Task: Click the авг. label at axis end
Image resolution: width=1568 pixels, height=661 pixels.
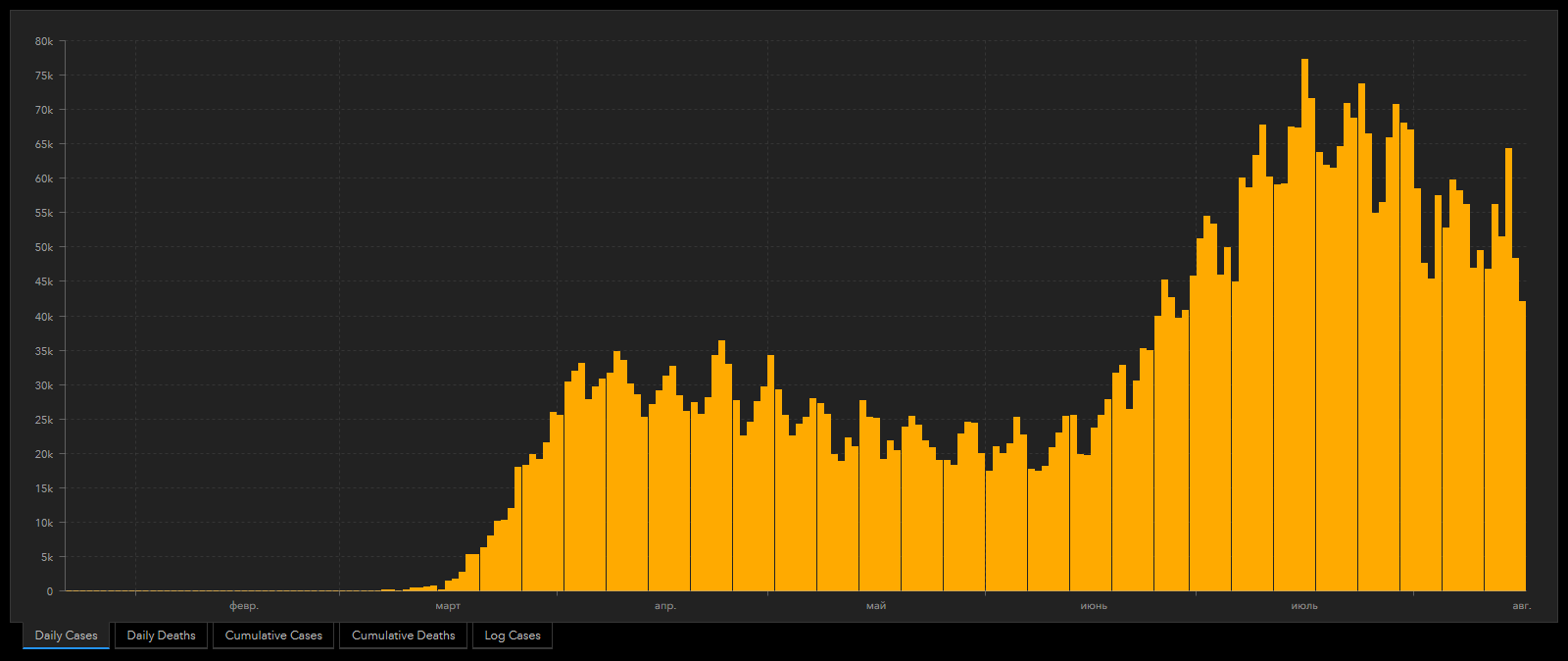Action: pyautogui.click(x=1521, y=606)
